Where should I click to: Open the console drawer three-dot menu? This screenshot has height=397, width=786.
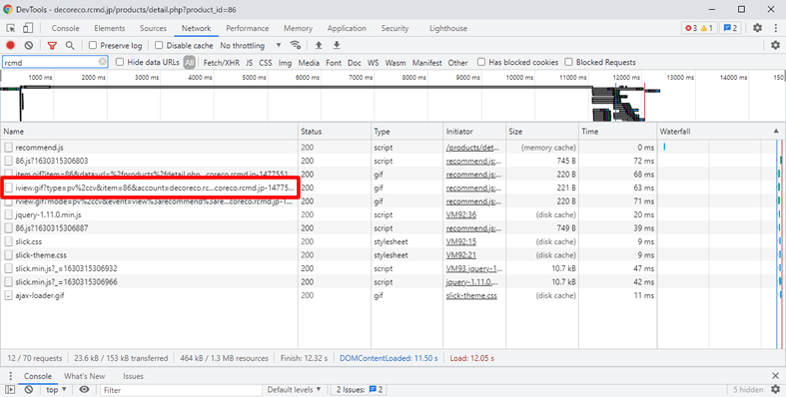[11, 376]
